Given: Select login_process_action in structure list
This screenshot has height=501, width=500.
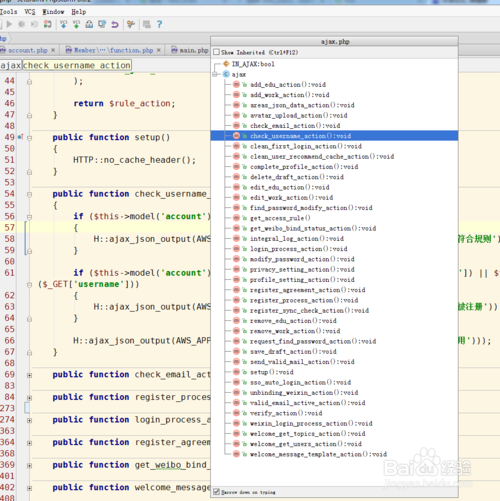Looking at the screenshot, I should (299, 249).
